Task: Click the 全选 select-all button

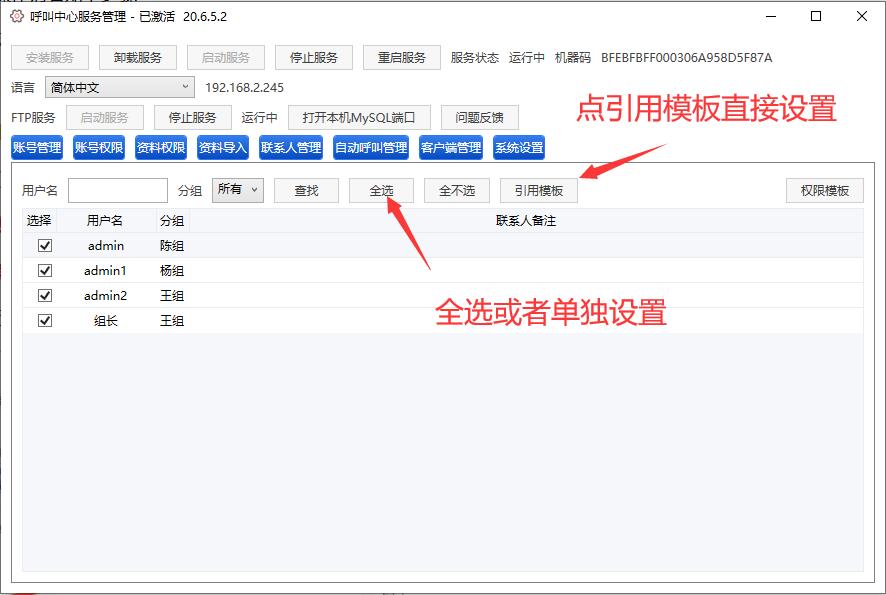Action: (381, 190)
